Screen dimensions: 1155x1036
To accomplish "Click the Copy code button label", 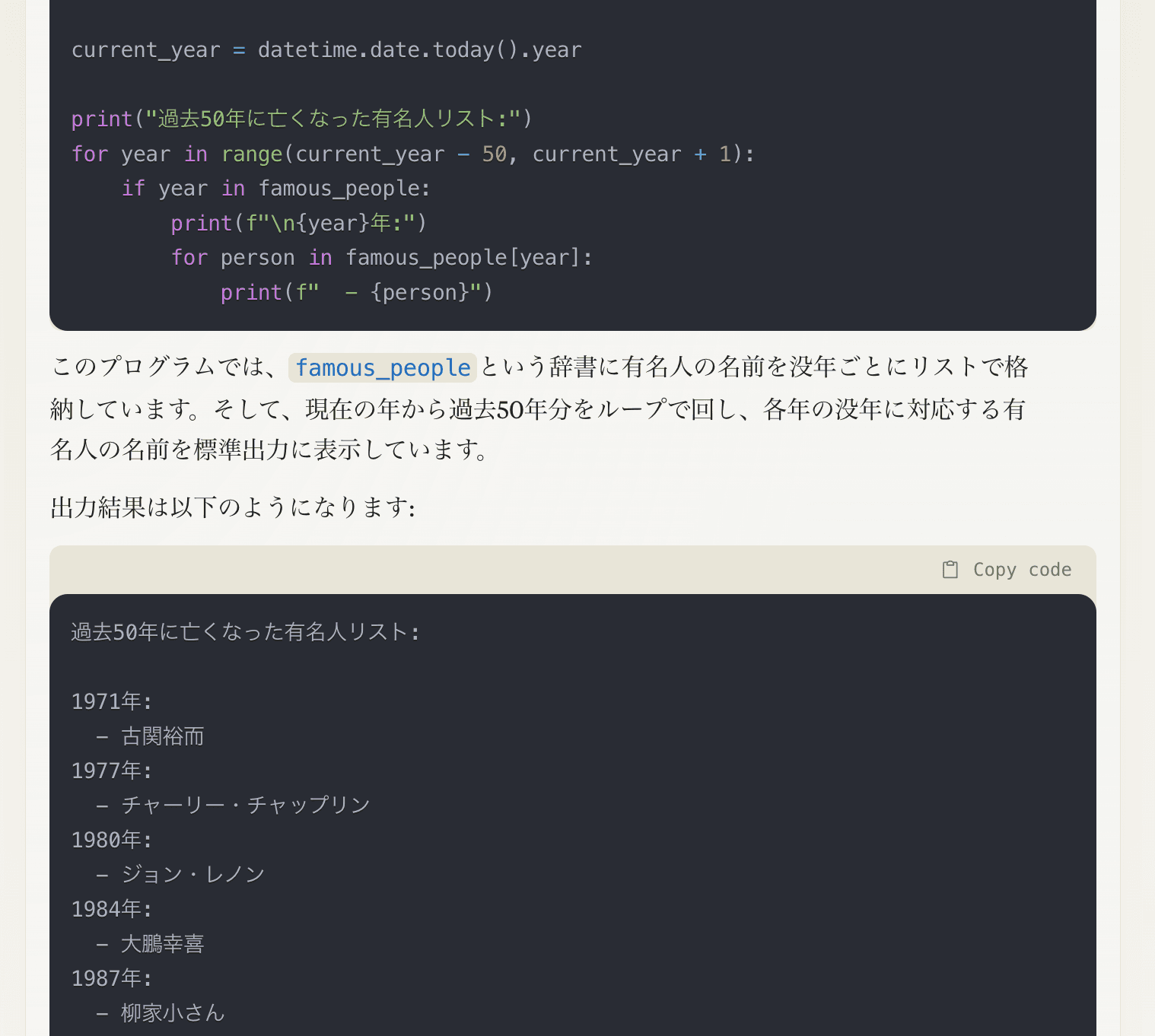I will coord(1022,570).
